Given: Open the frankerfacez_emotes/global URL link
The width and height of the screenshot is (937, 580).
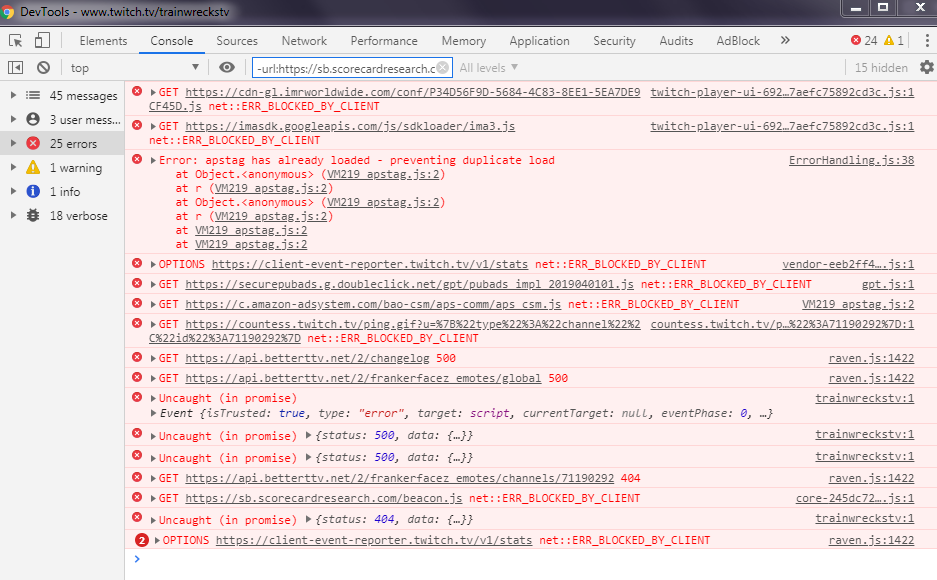Looking at the screenshot, I should 363,378.
